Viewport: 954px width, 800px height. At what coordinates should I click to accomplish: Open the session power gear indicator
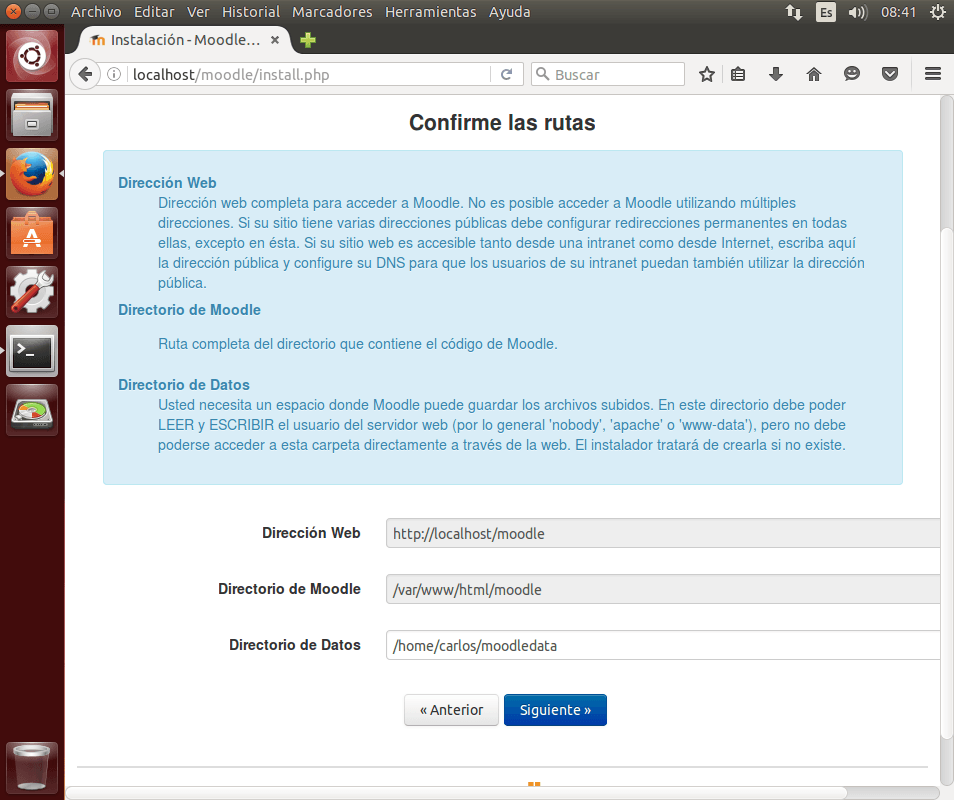point(938,12)
